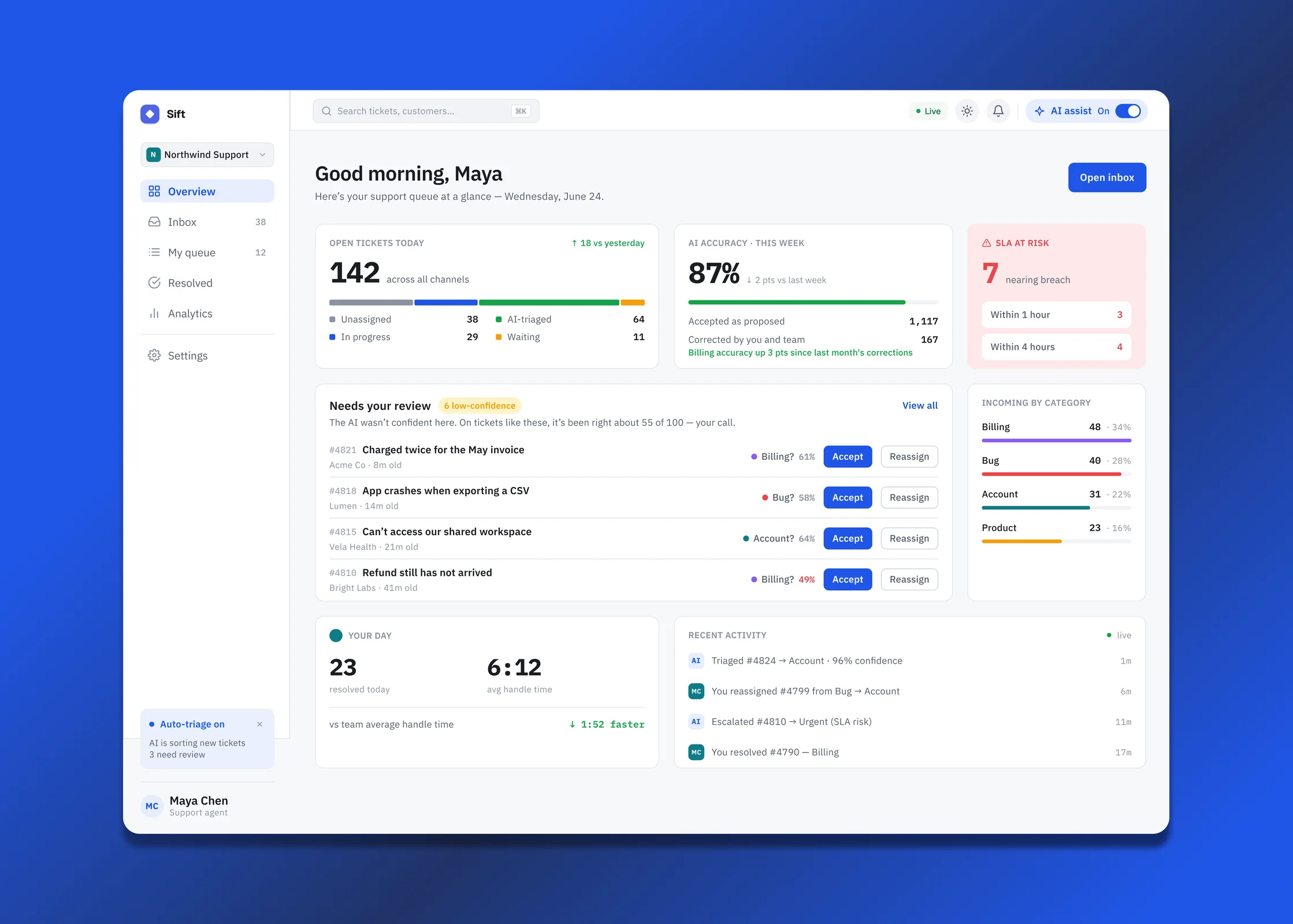
Task: Go to My queue list
Action: 207,252
